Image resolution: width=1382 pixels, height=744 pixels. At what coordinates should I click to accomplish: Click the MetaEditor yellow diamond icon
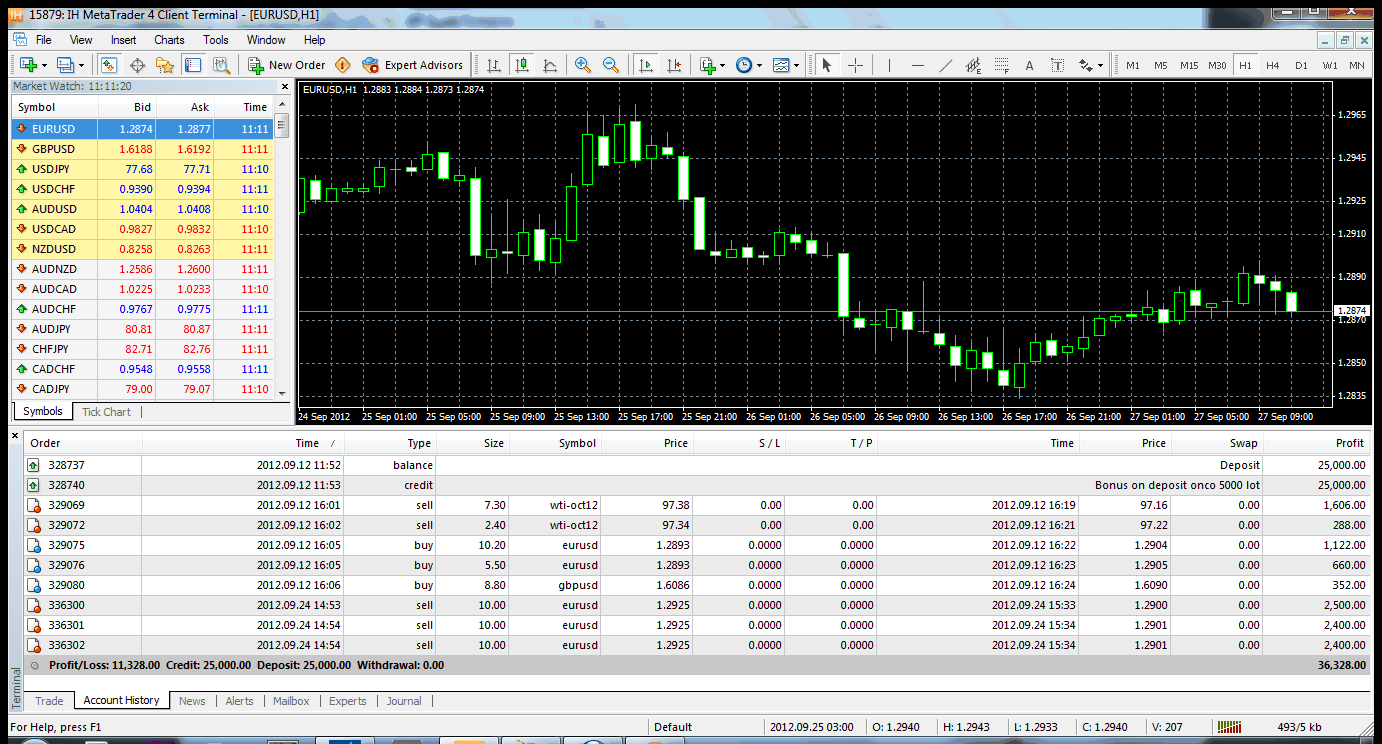coord(343,65)
